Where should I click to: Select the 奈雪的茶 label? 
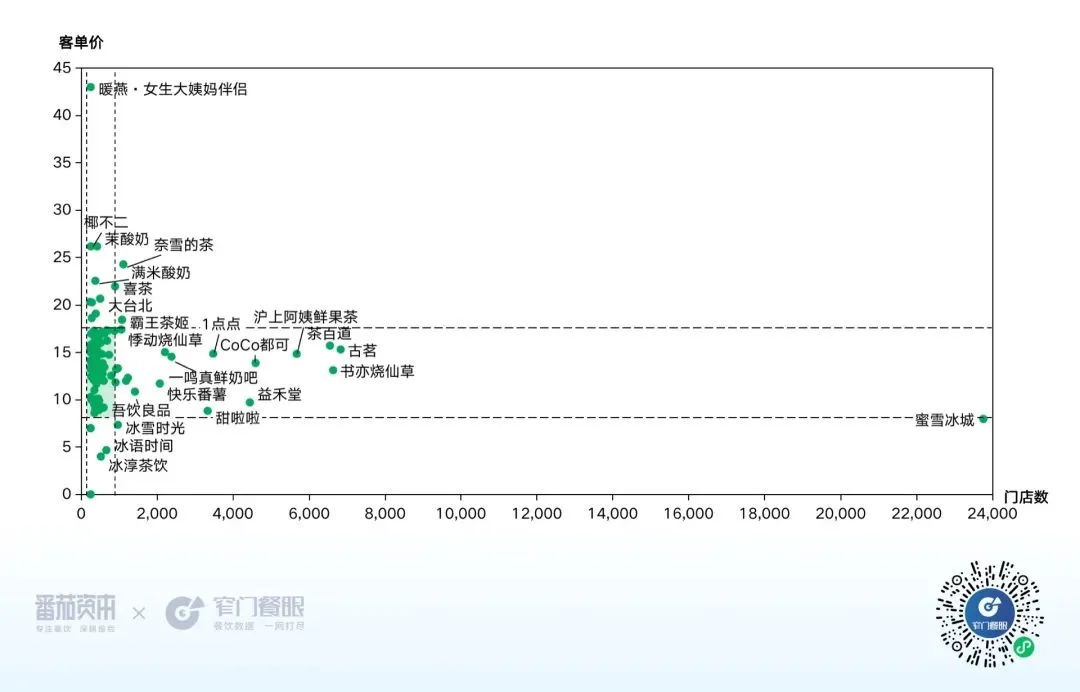pyautogui.click(x=183, y=244)
